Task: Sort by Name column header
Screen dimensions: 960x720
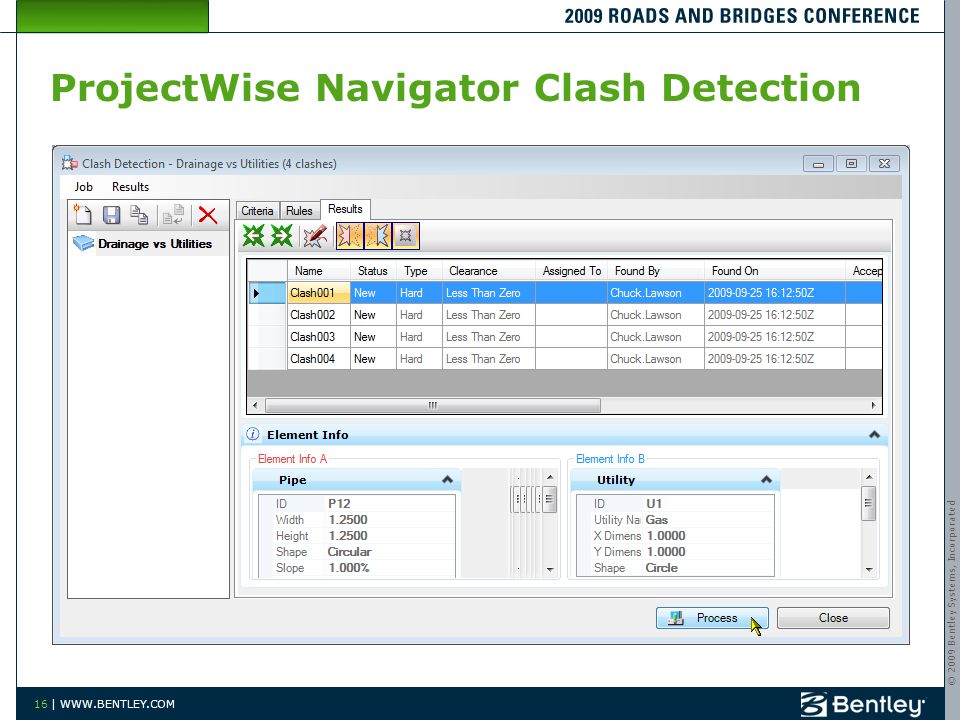Action: (x=319, y=271)
